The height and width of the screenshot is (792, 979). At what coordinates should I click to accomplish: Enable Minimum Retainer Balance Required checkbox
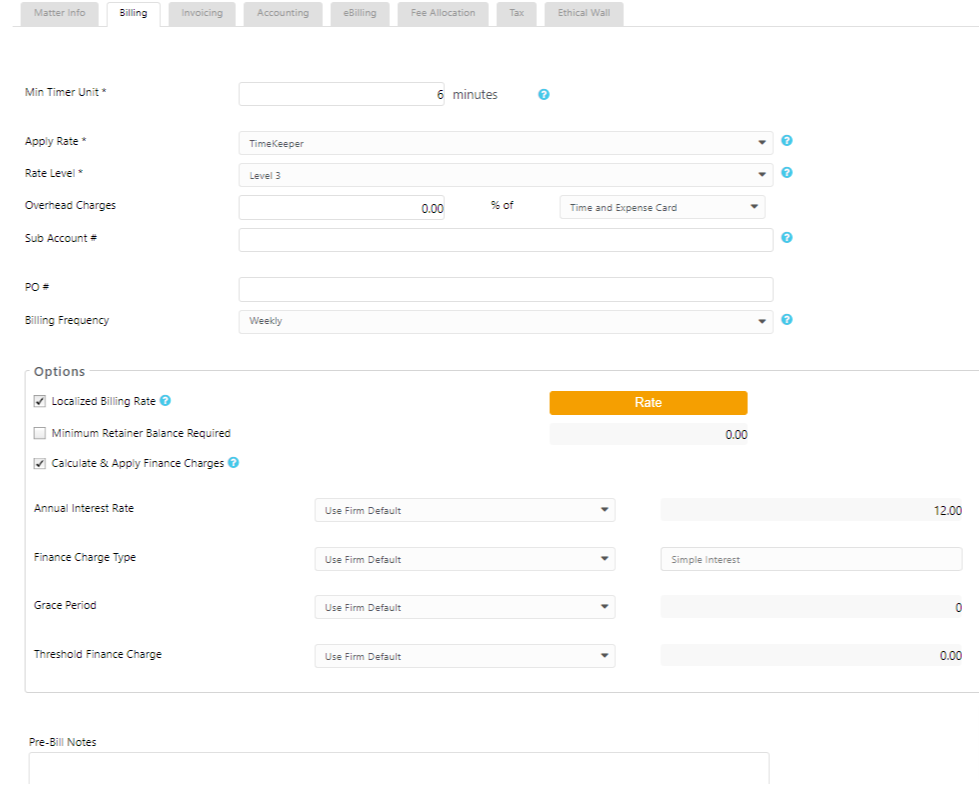click(40, 434)
